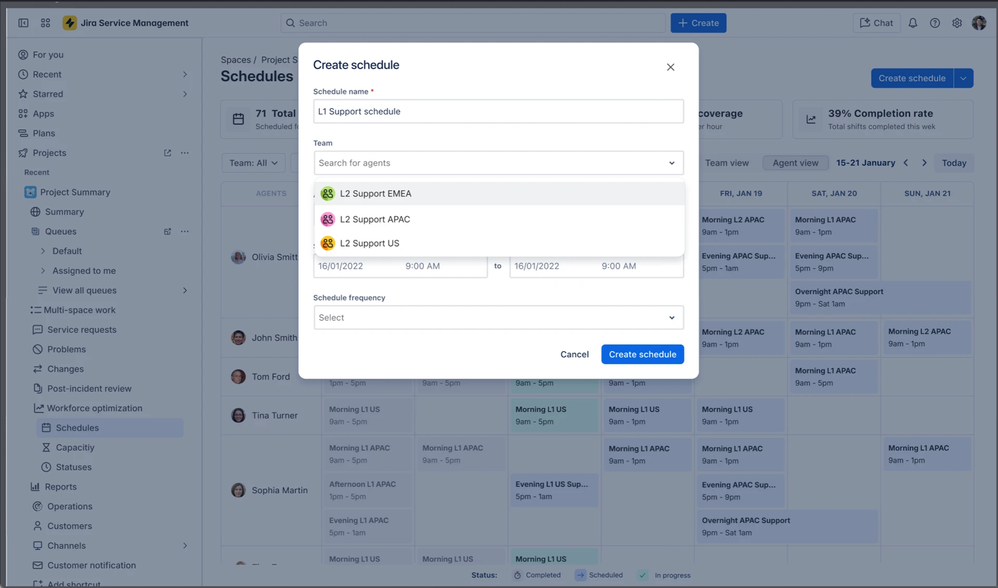This screenshot has height=588, width=998.
Task: Open the split arrow beside Create schedule
Action: [x=964, y=78]
